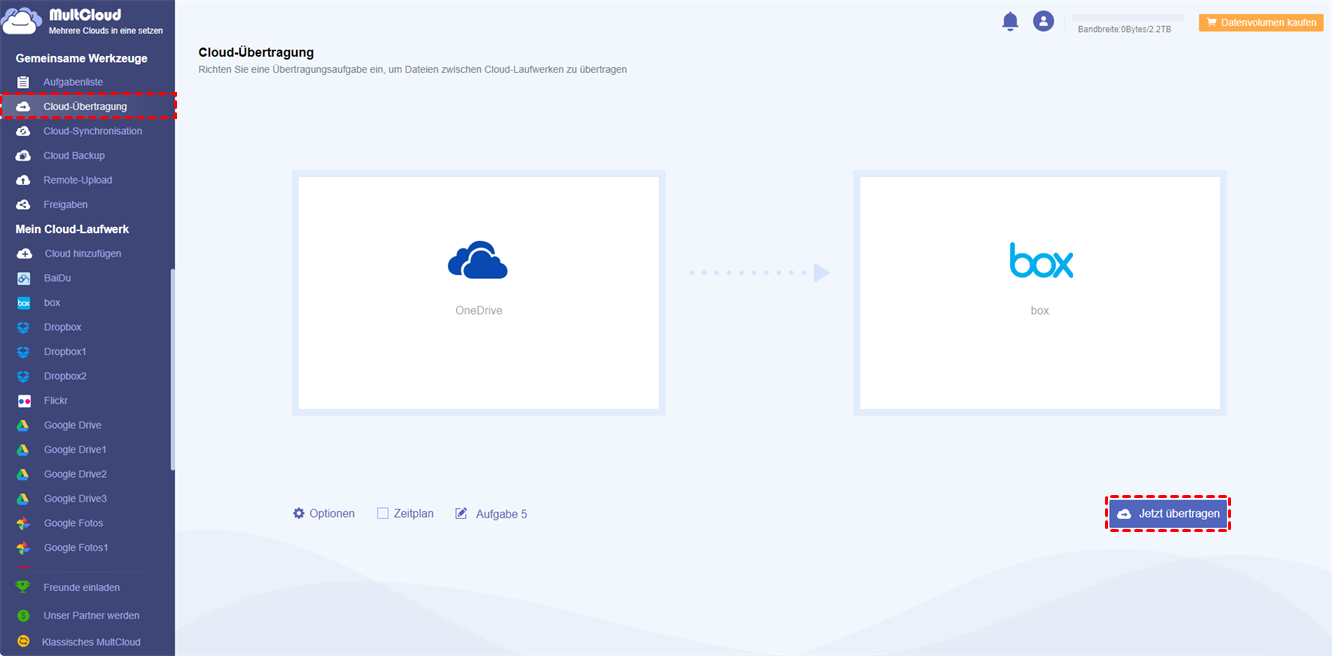Click the Google Fotos1 pinwheel icon
This screenshot has width=1332, height=656.
(x=23, y=548)
